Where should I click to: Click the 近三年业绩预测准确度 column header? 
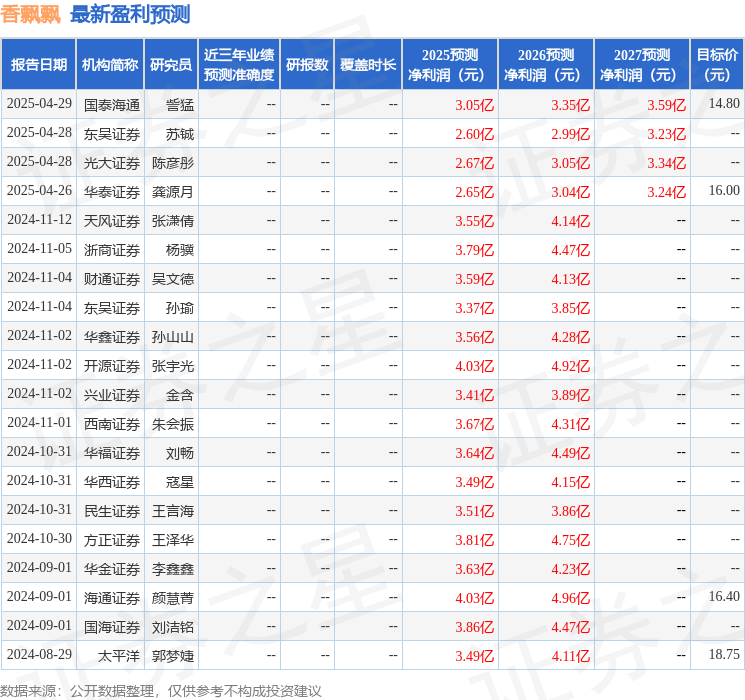(x=239, y=65)
